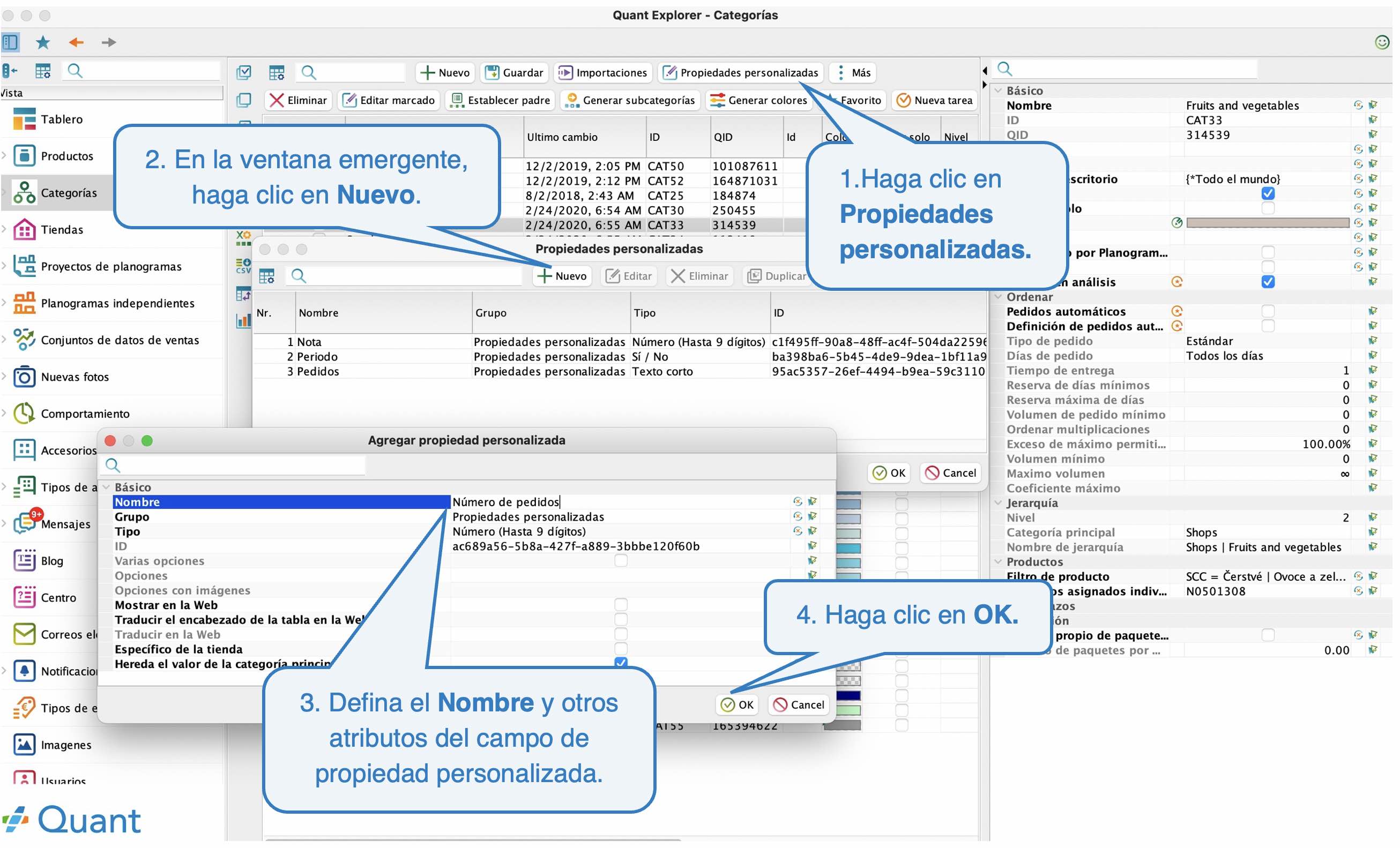The image size is (1400, 848).
Task: Click OK in Agregar propiedad personalizada dialog
Action: point(738,705)
